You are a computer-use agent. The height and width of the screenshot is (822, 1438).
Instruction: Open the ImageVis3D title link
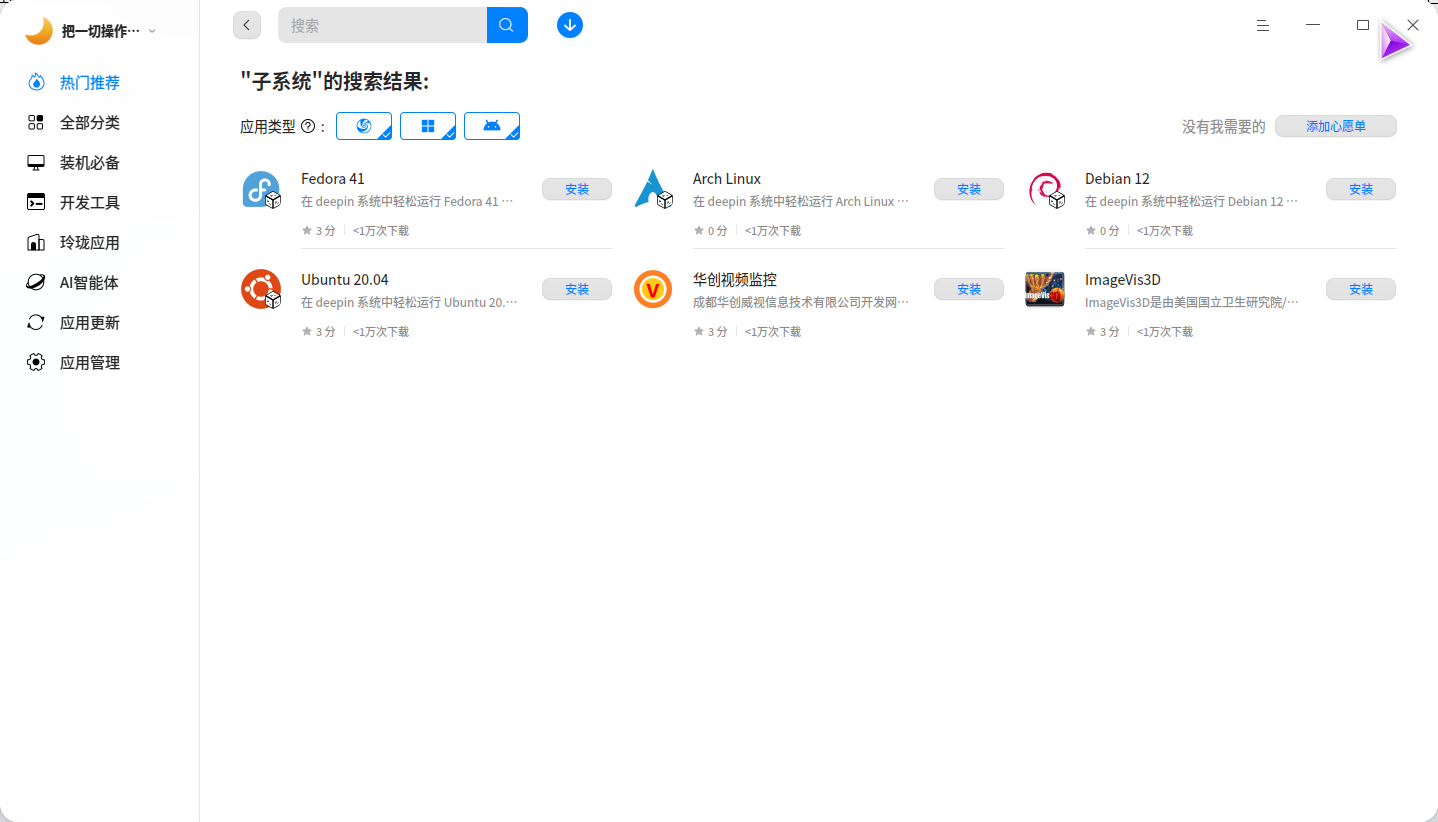coord(1123,279)
